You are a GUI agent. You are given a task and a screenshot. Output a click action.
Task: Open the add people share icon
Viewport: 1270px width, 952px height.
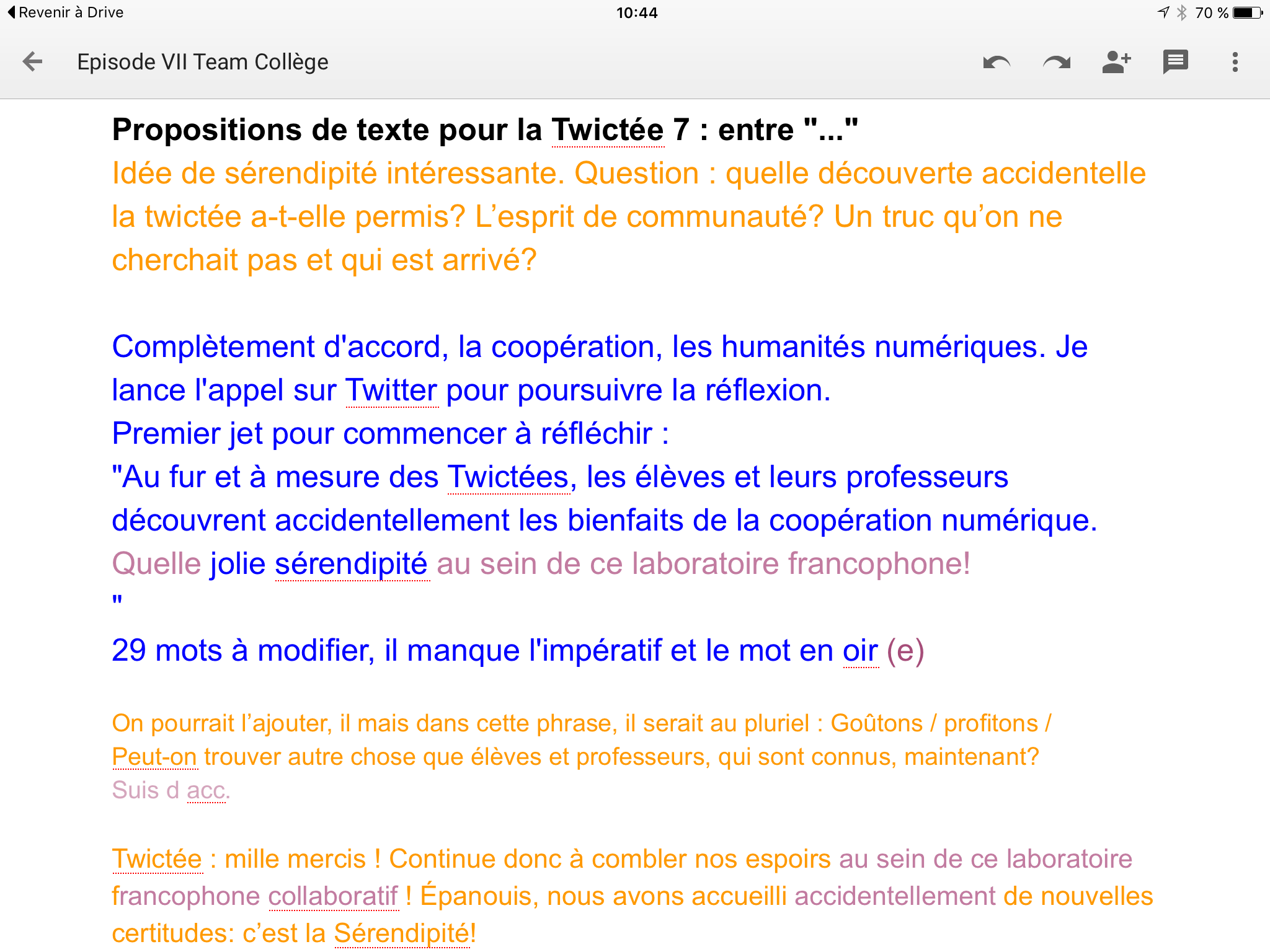tap(1116, 62)
